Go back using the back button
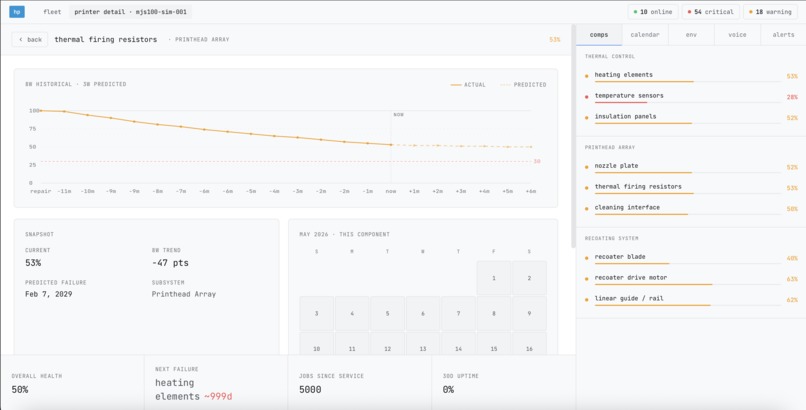Screen dimensions: 806x410 pos(30,40)
